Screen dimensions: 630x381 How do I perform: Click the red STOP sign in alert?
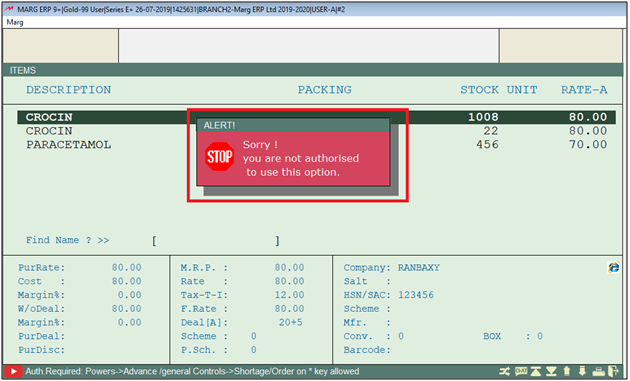219,157
